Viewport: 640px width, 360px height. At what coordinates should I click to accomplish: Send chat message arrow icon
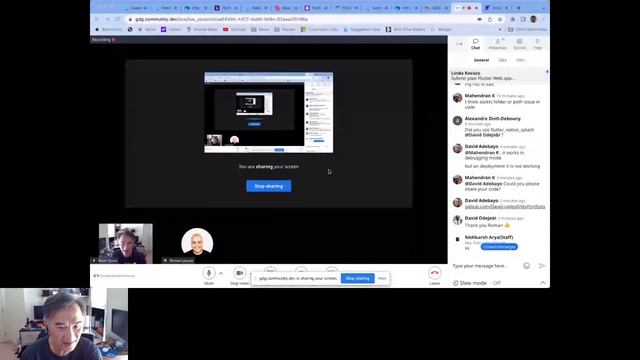pyautogui.click(x=542, y=266)
